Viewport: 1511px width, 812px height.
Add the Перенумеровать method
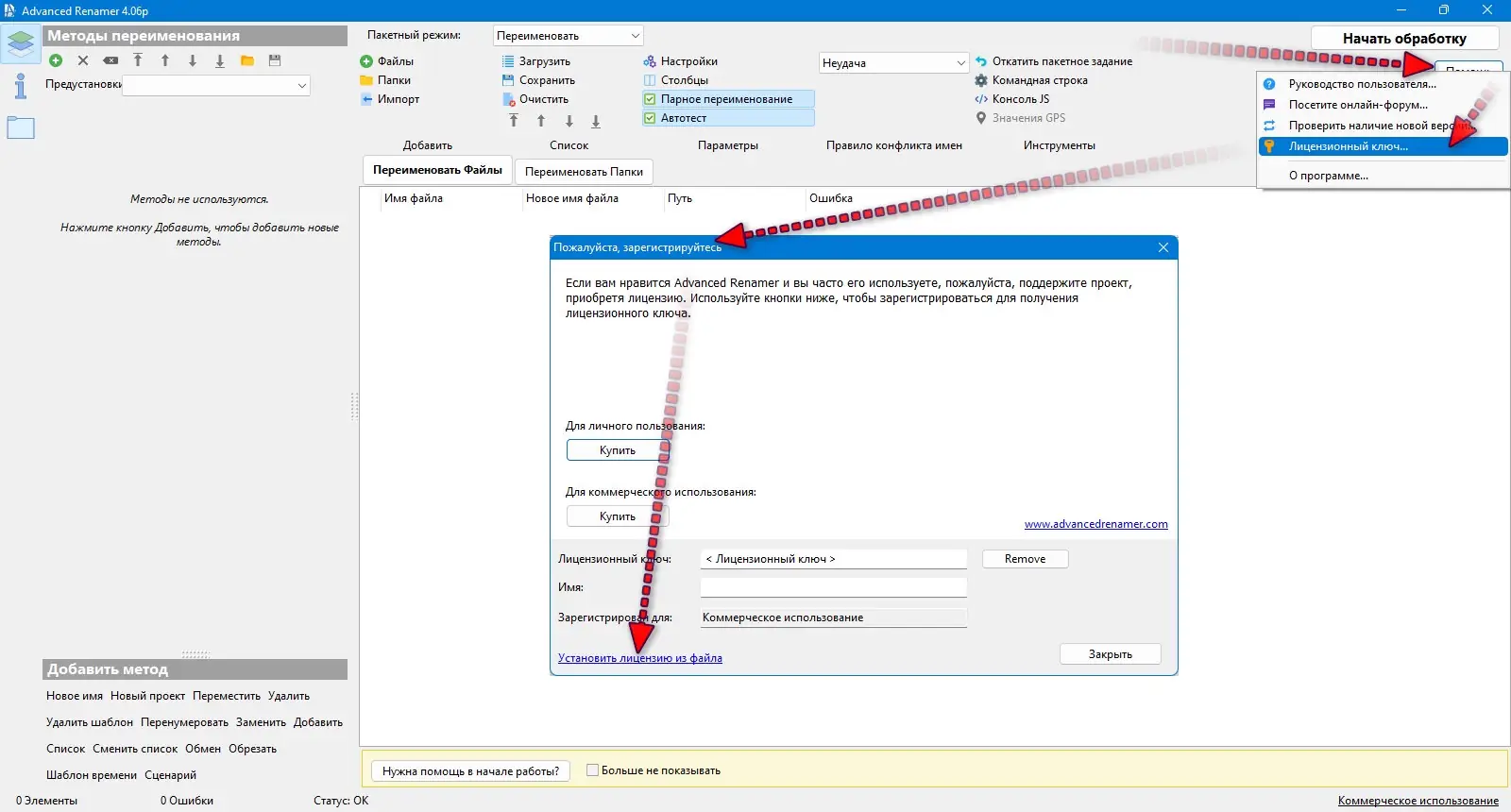coord(184,722)
